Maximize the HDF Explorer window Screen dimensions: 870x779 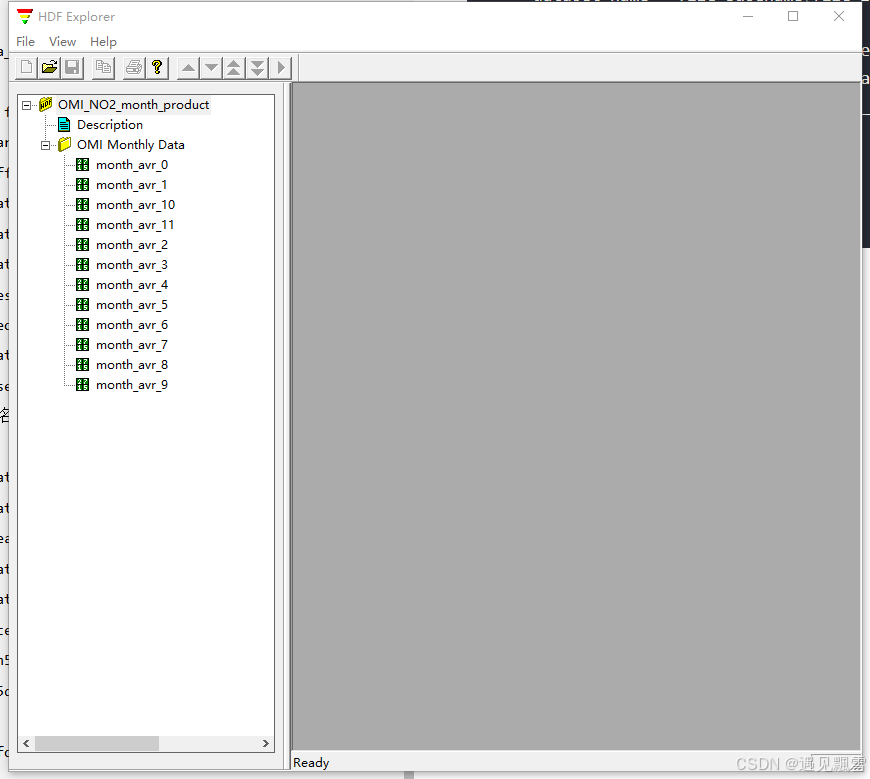point(793,17)
